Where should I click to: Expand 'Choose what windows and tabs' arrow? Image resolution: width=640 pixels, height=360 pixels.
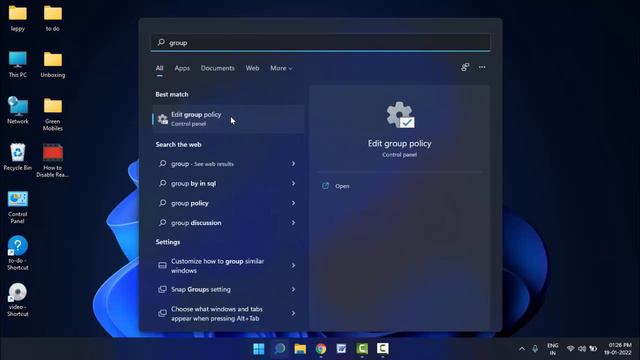[x=293, y=313]
